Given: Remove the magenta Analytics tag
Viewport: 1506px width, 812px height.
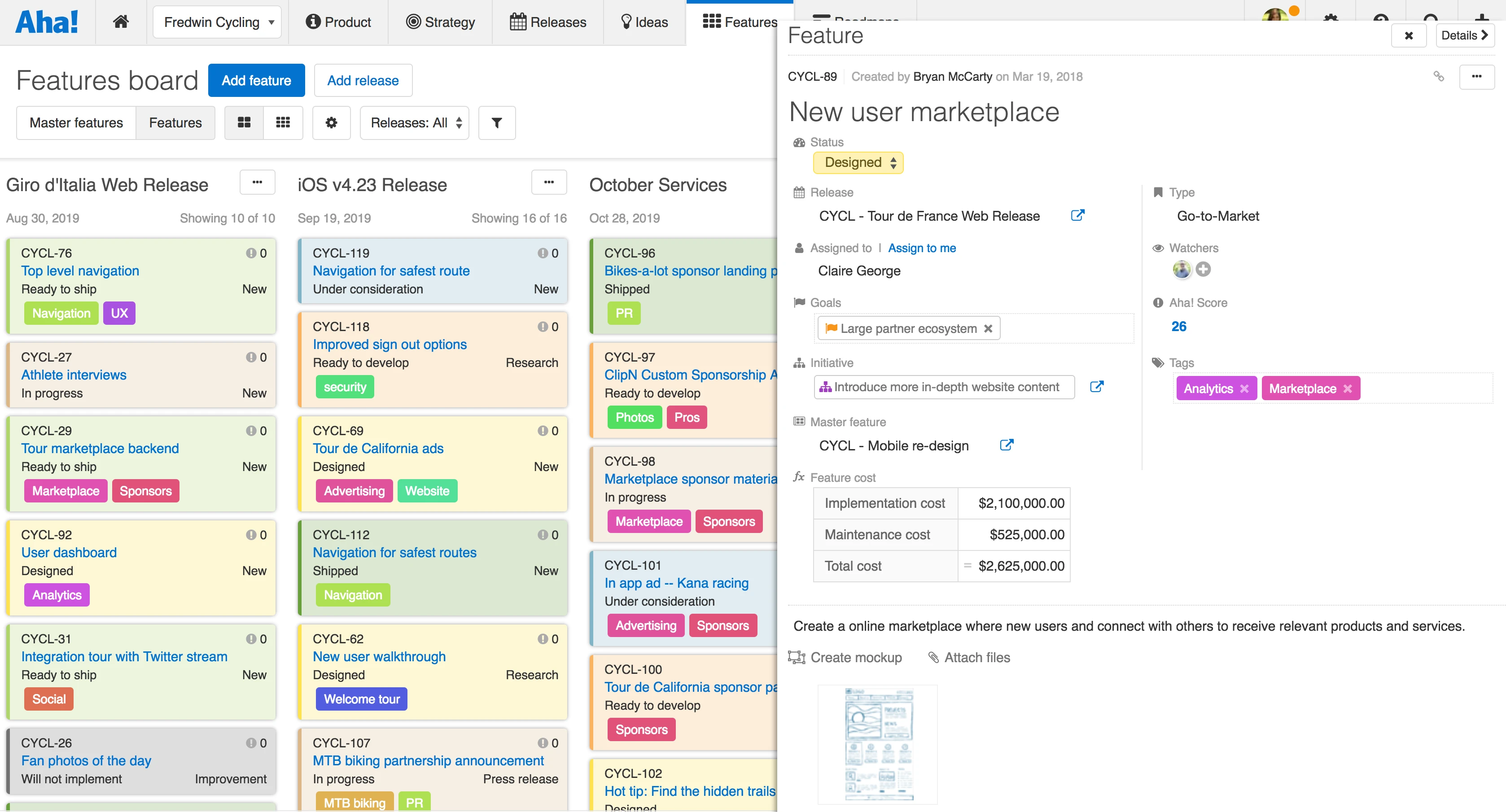Looking at the screenshot, I should tap(1244, 389).
